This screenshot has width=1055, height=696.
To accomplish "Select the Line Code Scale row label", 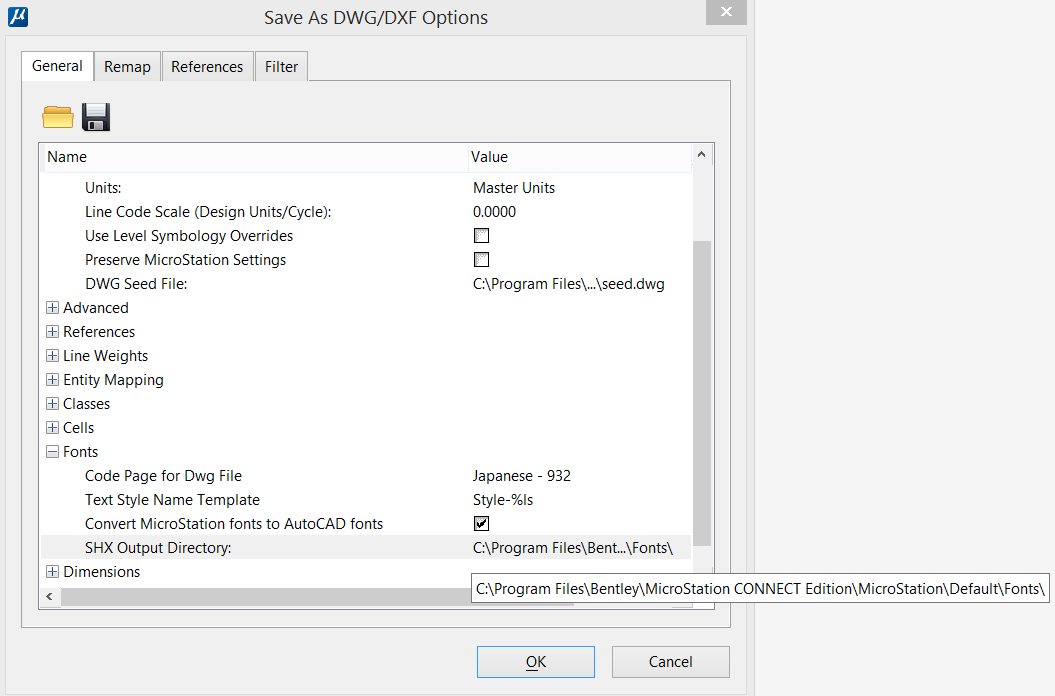I will tap(208, 212).
